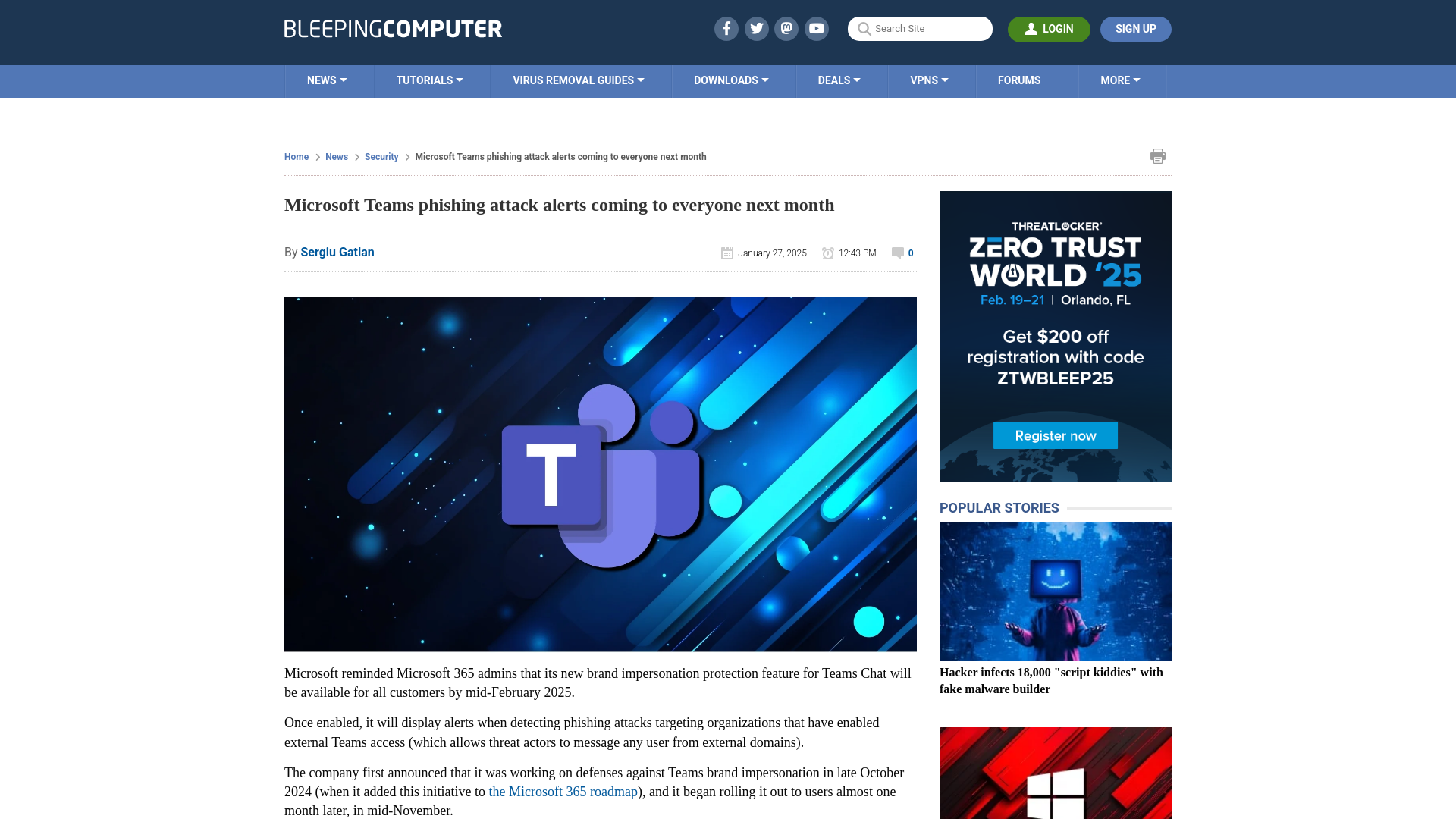
Task: Click the search magnifier icon
Action: click(864, 29)
